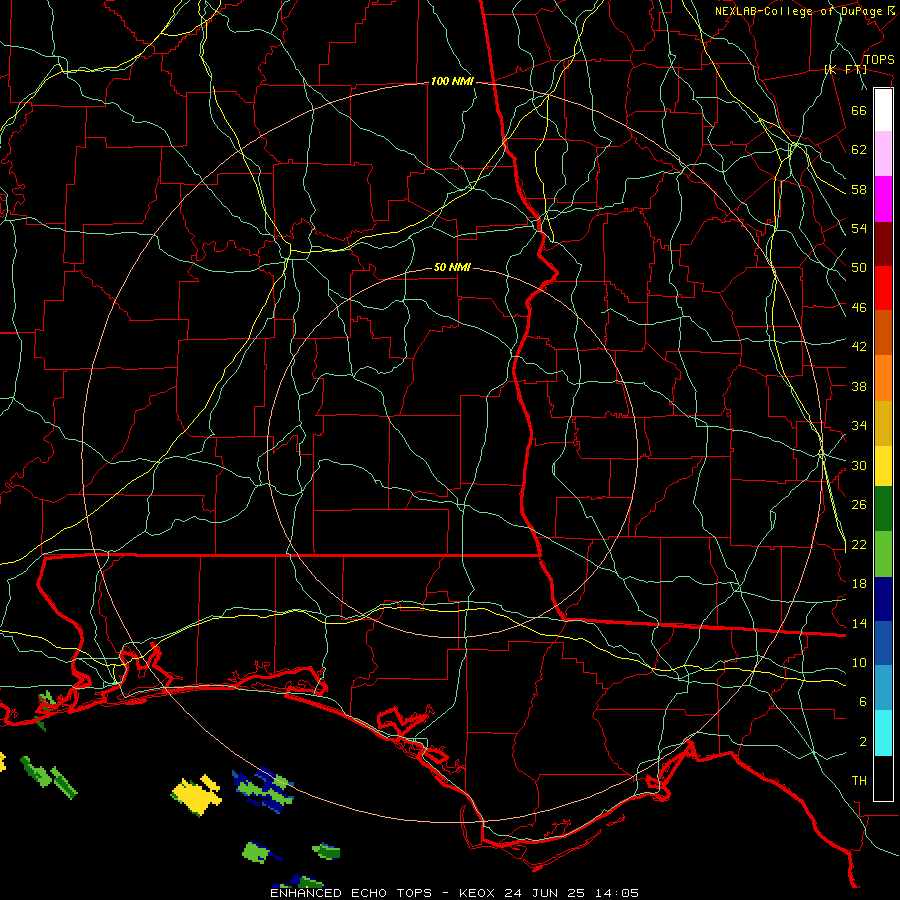
Task: Click the legend value '58'
Action: pyautogui.click(x=859, y=189)
